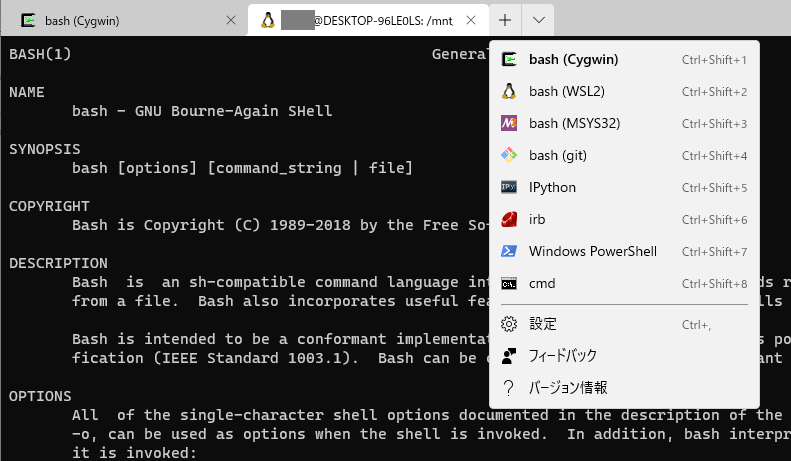791x461 pixels.
Task: Click the NAME section heading
Action: click(x=27, y=92)
